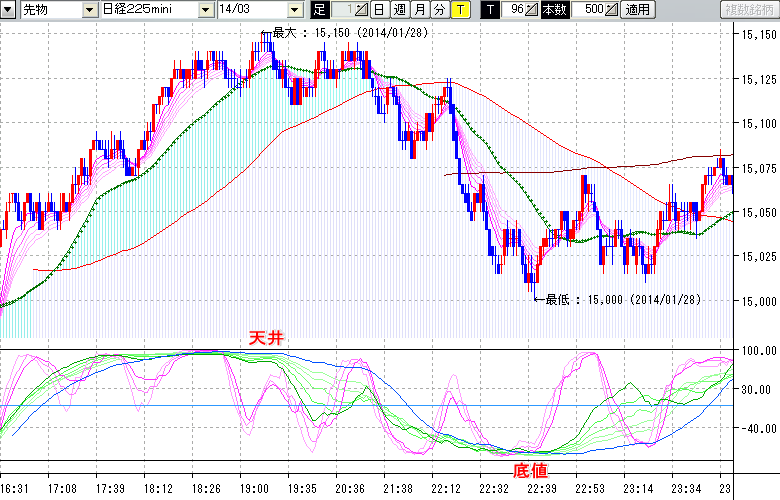Screen dimensions: 780x500
Task: Click the black T label icon
Action: [x=490, y=10]
